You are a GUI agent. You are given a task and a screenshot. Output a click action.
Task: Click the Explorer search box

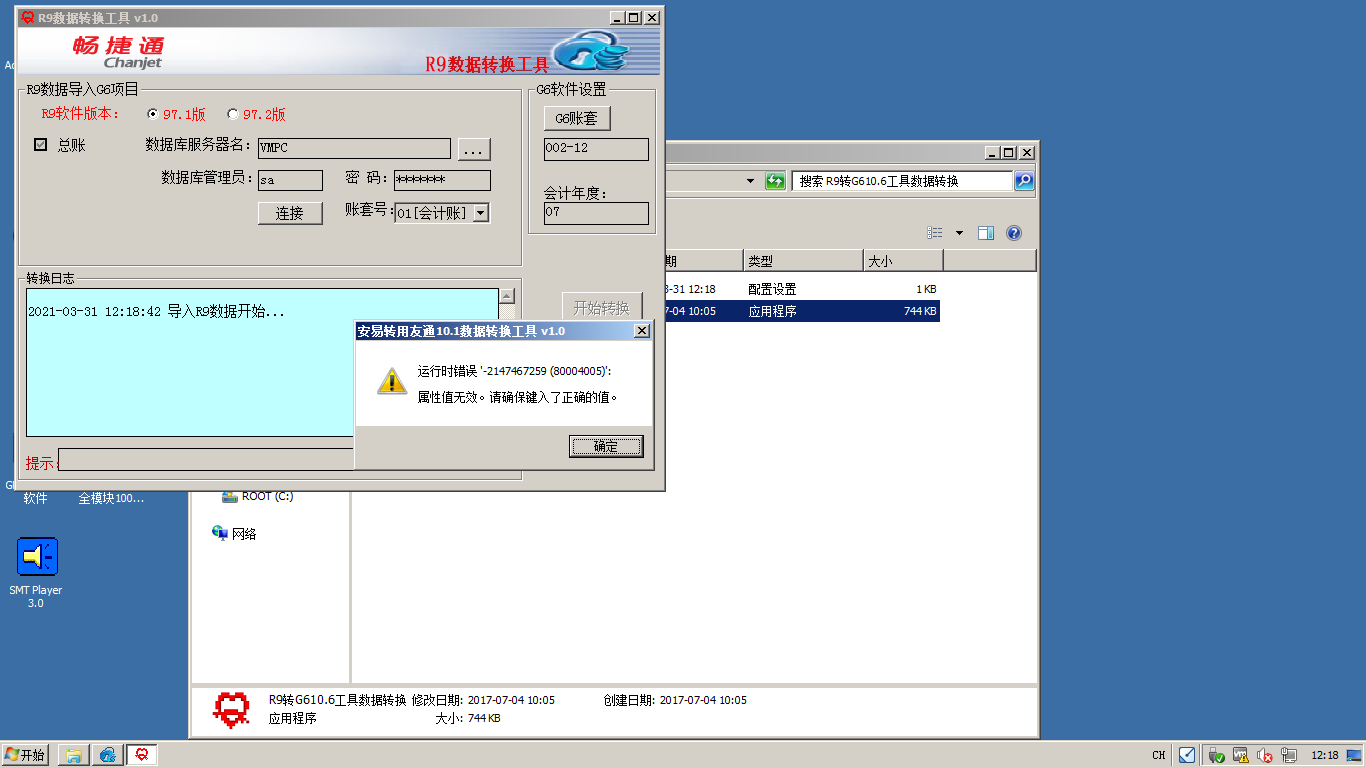902,181
